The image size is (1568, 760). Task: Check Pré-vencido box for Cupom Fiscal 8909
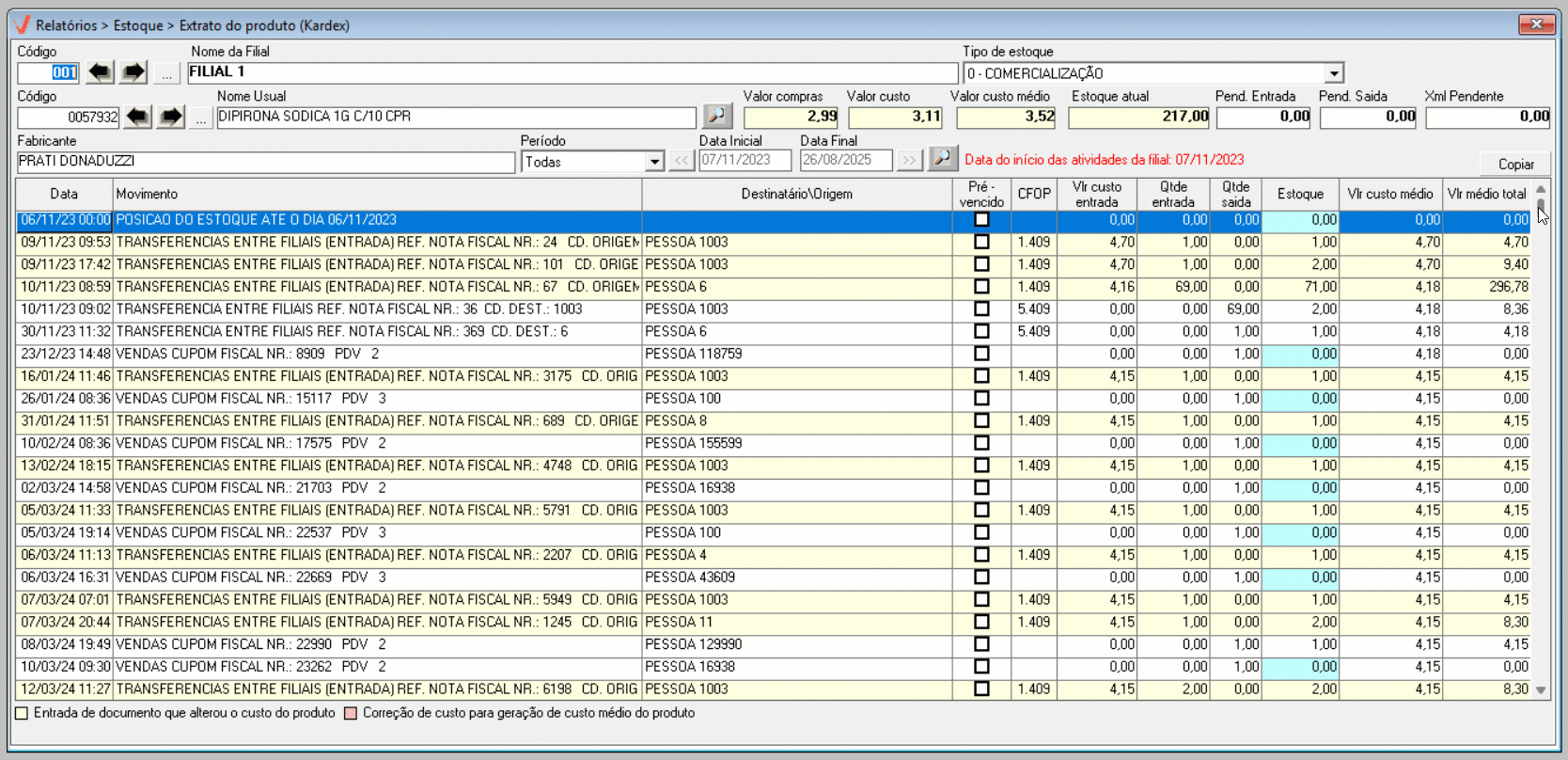tap(981, 354)
